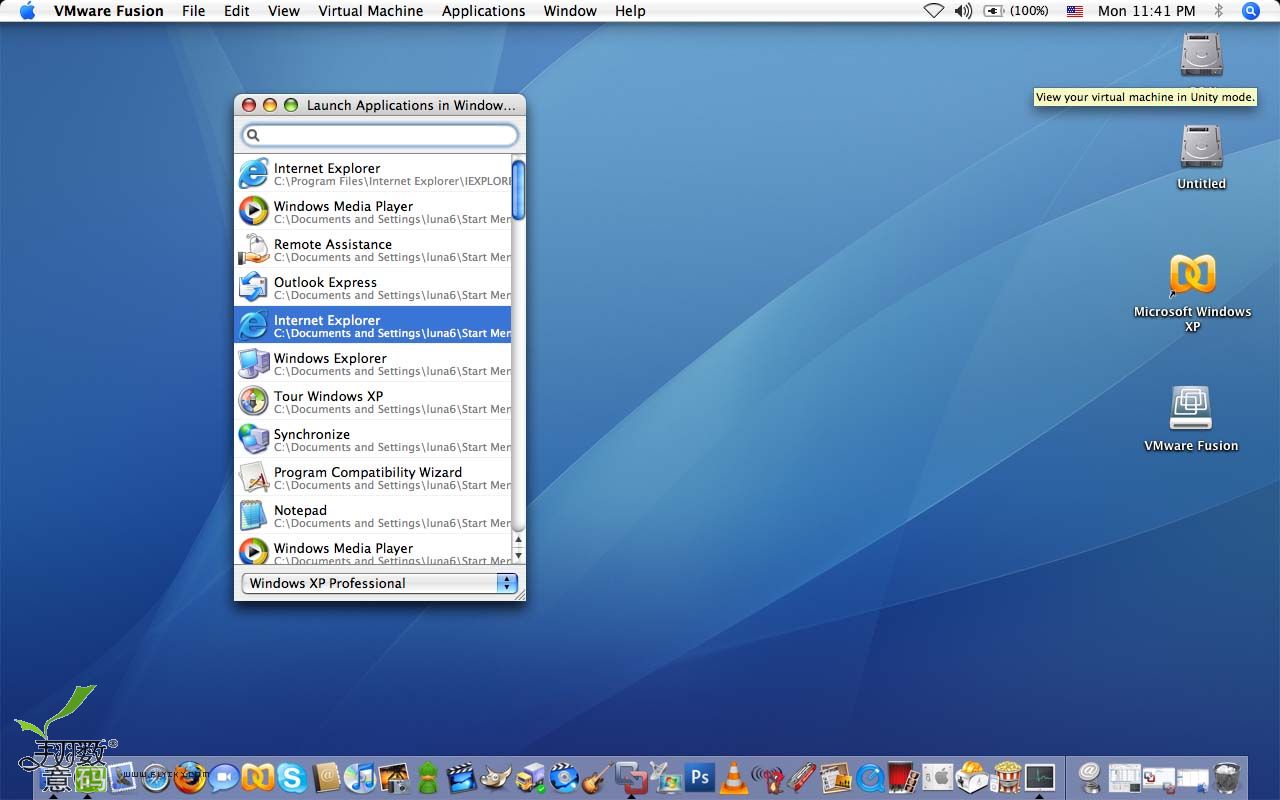Click the application search field
The height and width of the screenshot is (800, 1280).
pyautogui.click(x=380, y=135)
